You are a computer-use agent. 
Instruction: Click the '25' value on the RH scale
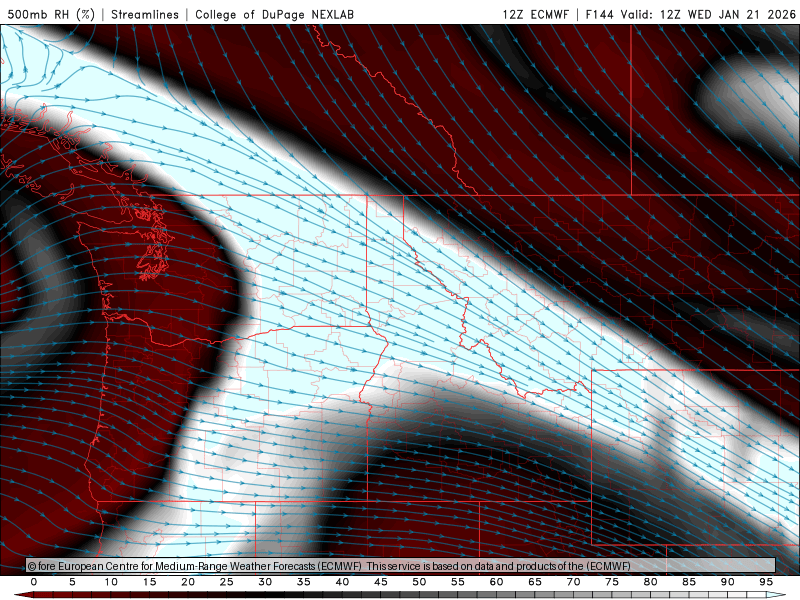pos(227,582)
